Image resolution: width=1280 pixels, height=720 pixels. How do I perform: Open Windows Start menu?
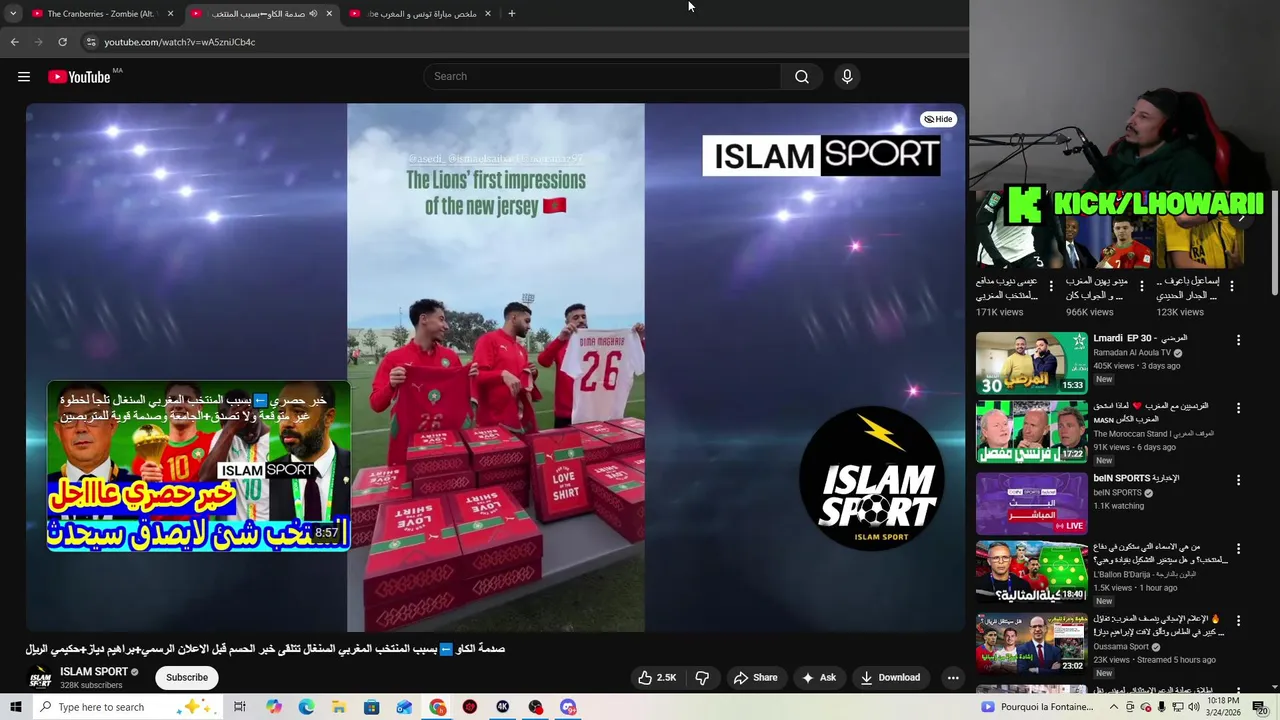(x=15, y=707)
